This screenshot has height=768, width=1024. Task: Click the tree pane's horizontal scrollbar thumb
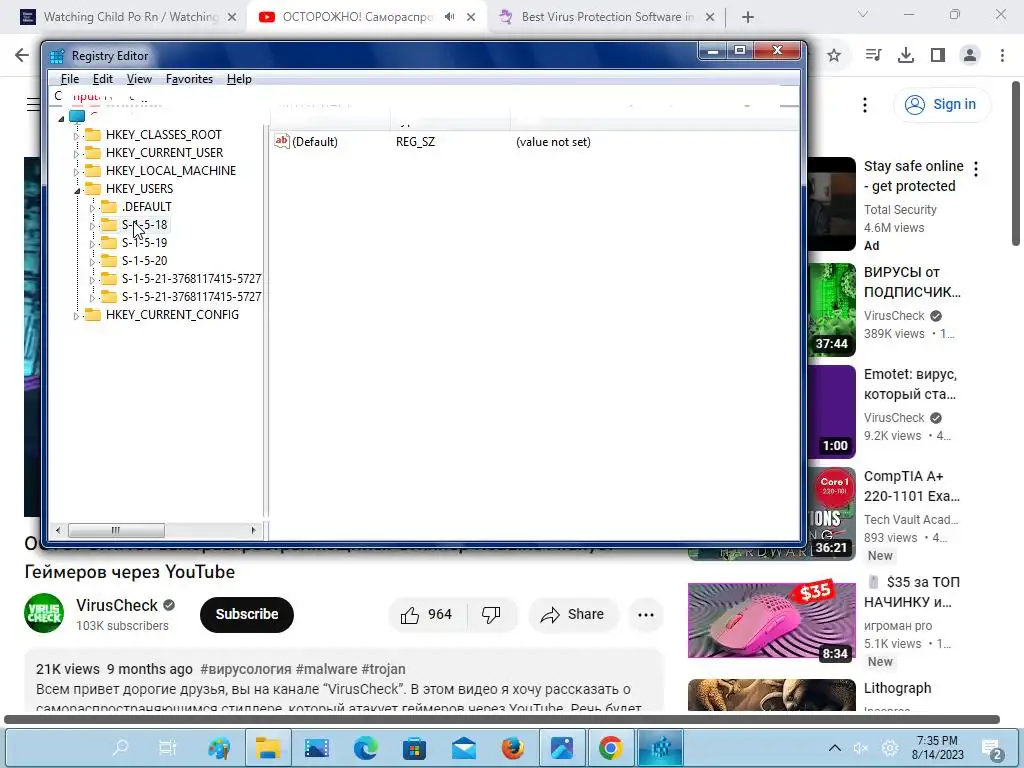point(116,530)
